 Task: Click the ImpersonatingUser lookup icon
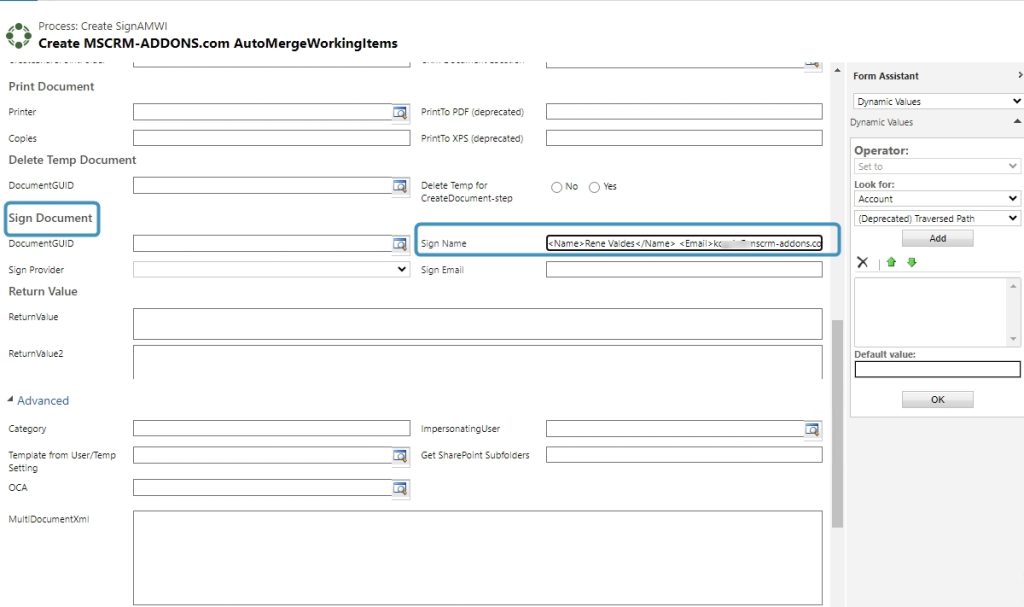click(812, 429)
